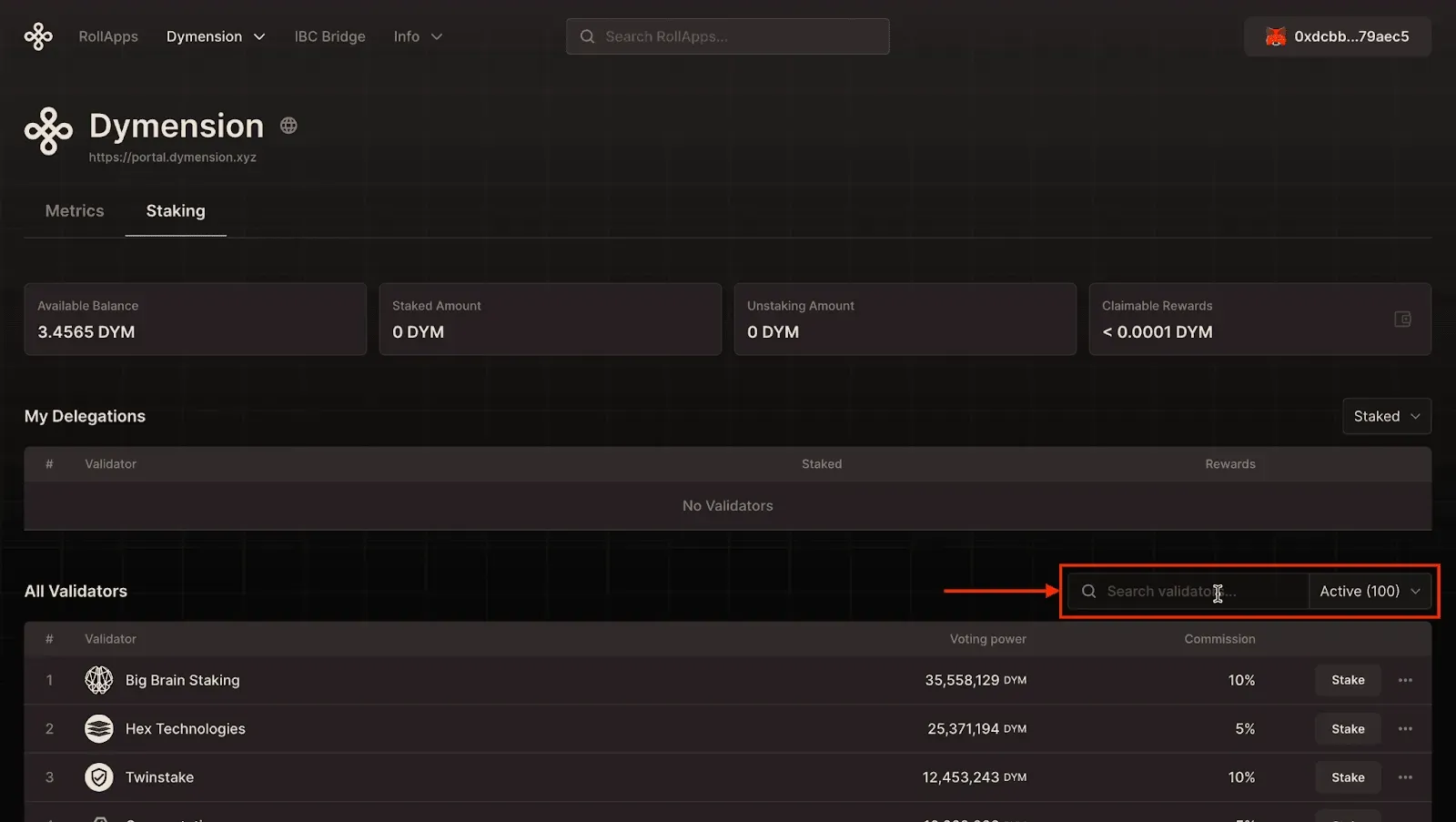Click the Rewards column header in My Delegations
The height and width of the screenshot is (822, 1456).
1230,464
